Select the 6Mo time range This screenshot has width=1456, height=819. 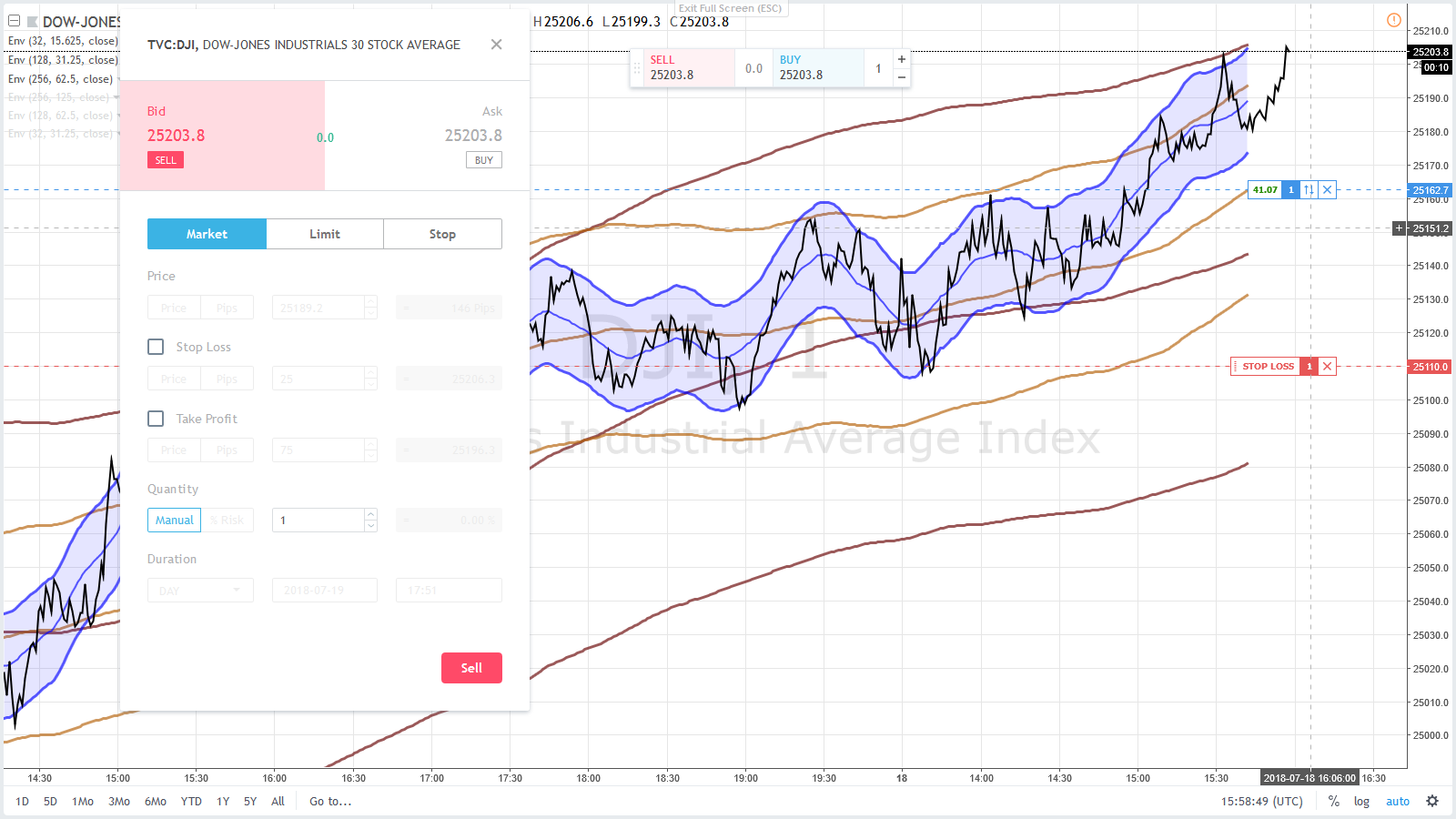coord(156,802)
